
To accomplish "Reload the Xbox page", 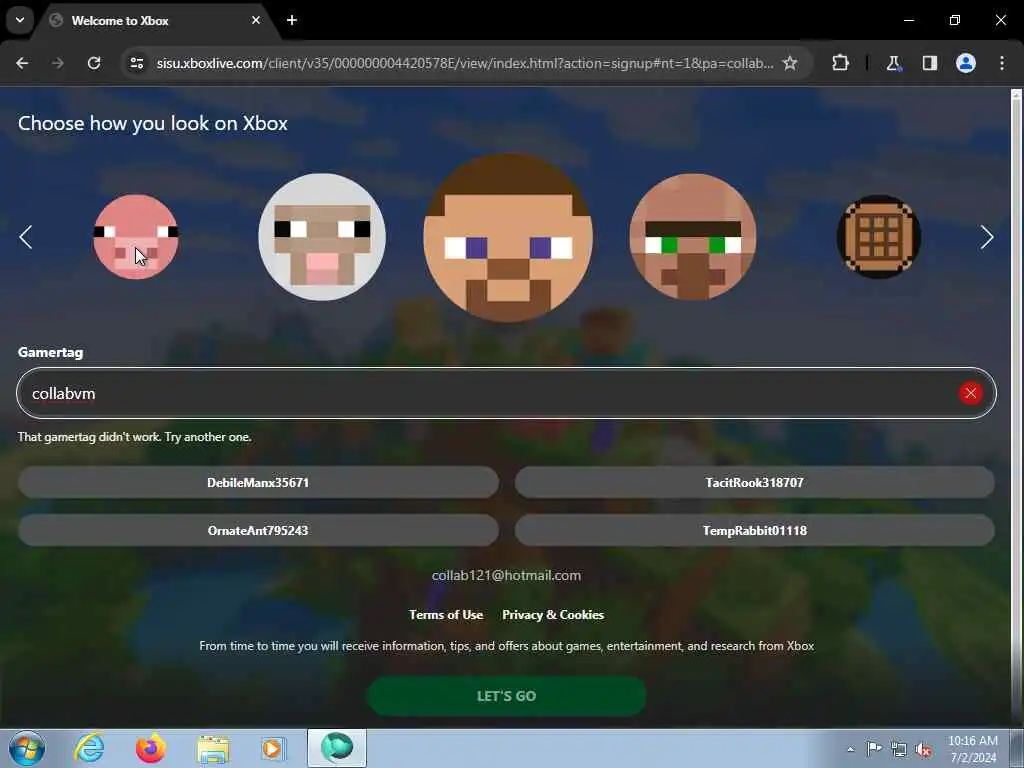I will [94, 63].
